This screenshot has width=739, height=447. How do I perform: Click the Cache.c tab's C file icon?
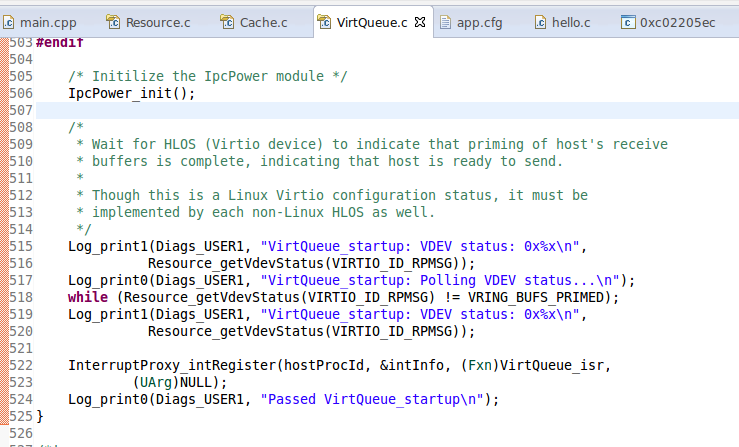226,21
